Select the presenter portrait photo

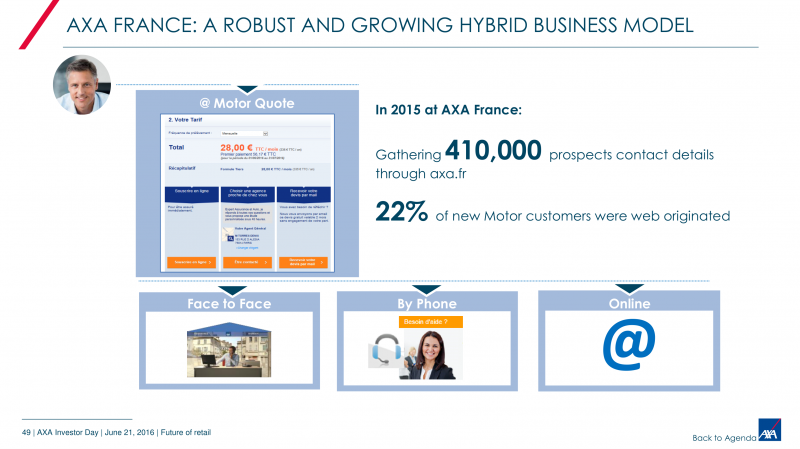point(80,84)
